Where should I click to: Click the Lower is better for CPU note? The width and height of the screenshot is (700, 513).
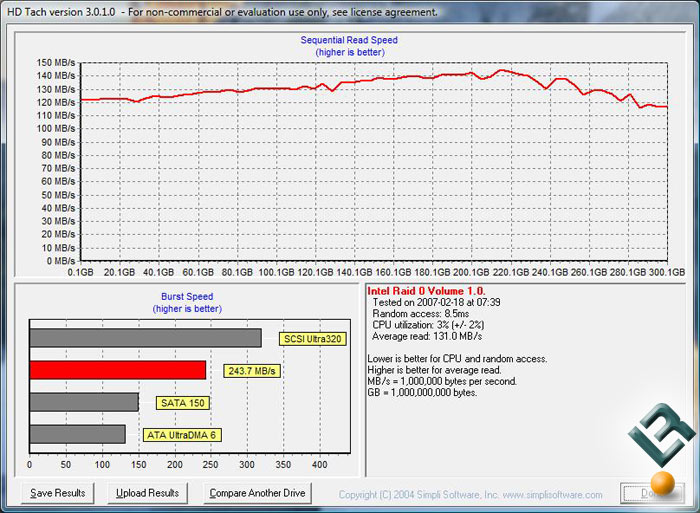(x=457, y=359)
